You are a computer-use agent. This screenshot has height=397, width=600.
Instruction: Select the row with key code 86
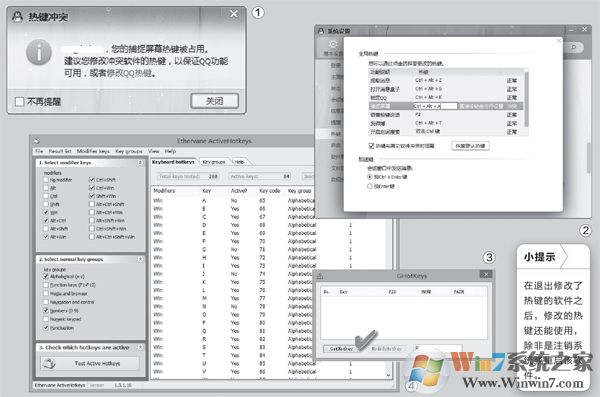[233, 371]
